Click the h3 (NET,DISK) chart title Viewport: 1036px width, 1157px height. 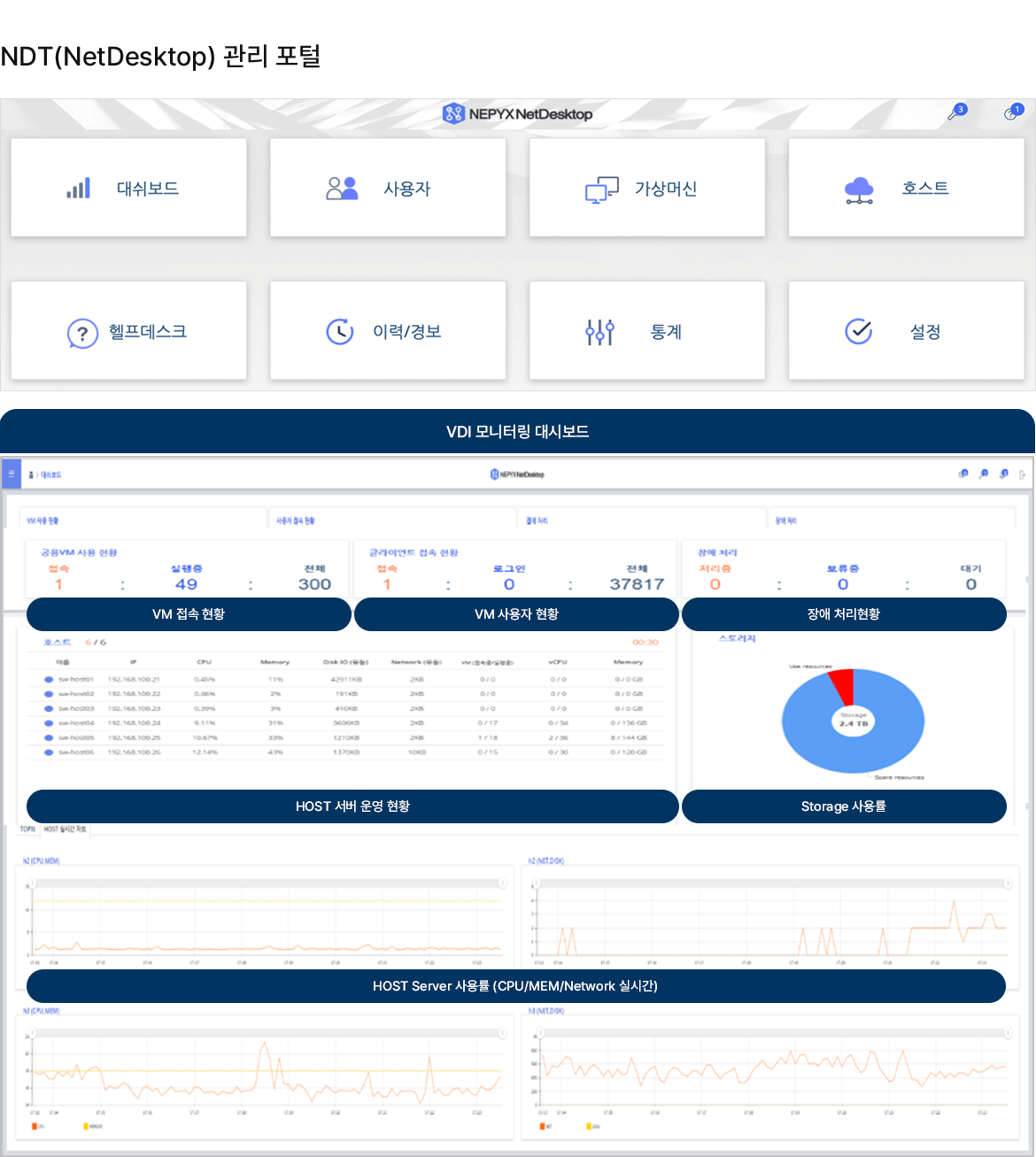[546, 1010]
